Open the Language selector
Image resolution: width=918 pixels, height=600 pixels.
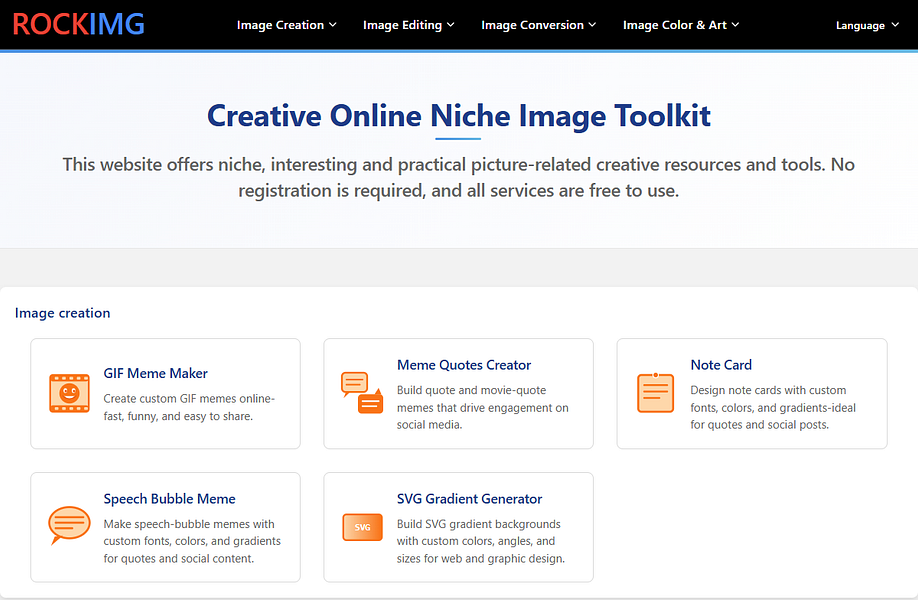pyautogui.click(x=867, y=25)
